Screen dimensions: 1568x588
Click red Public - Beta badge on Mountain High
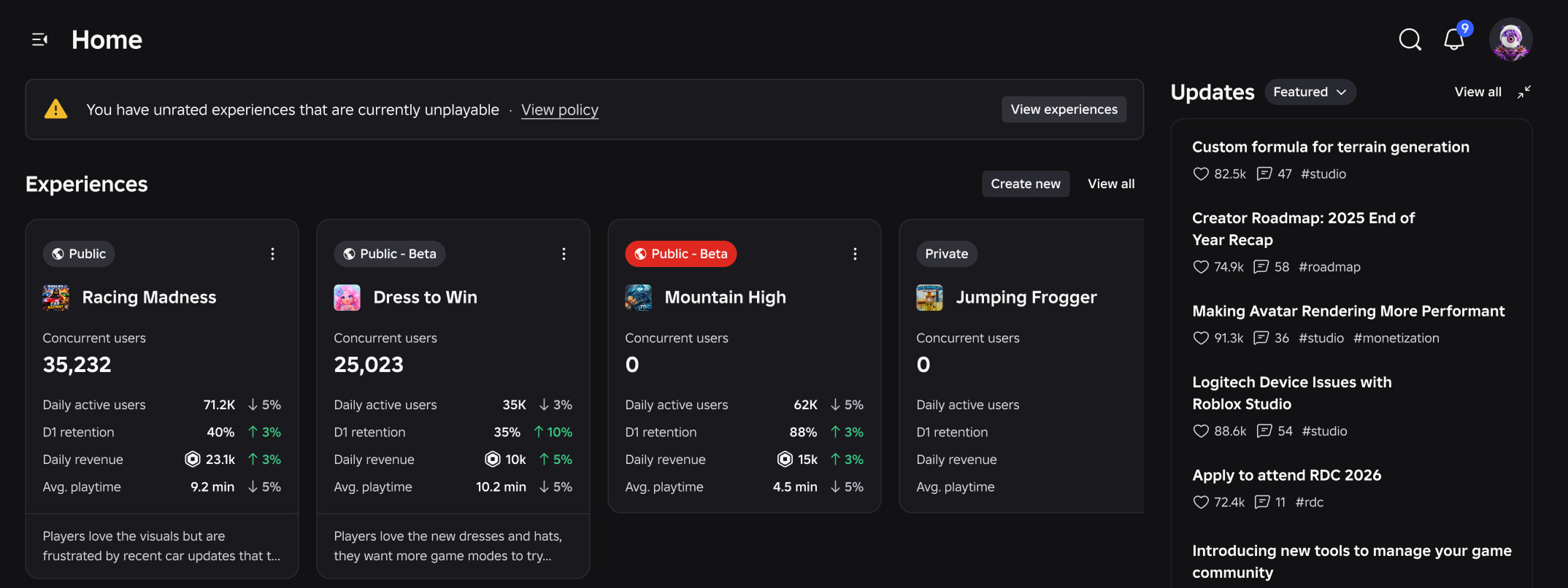click(681, 254)
